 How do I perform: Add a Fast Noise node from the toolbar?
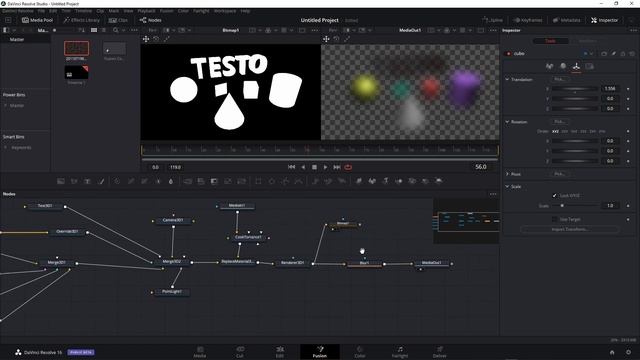74,181
